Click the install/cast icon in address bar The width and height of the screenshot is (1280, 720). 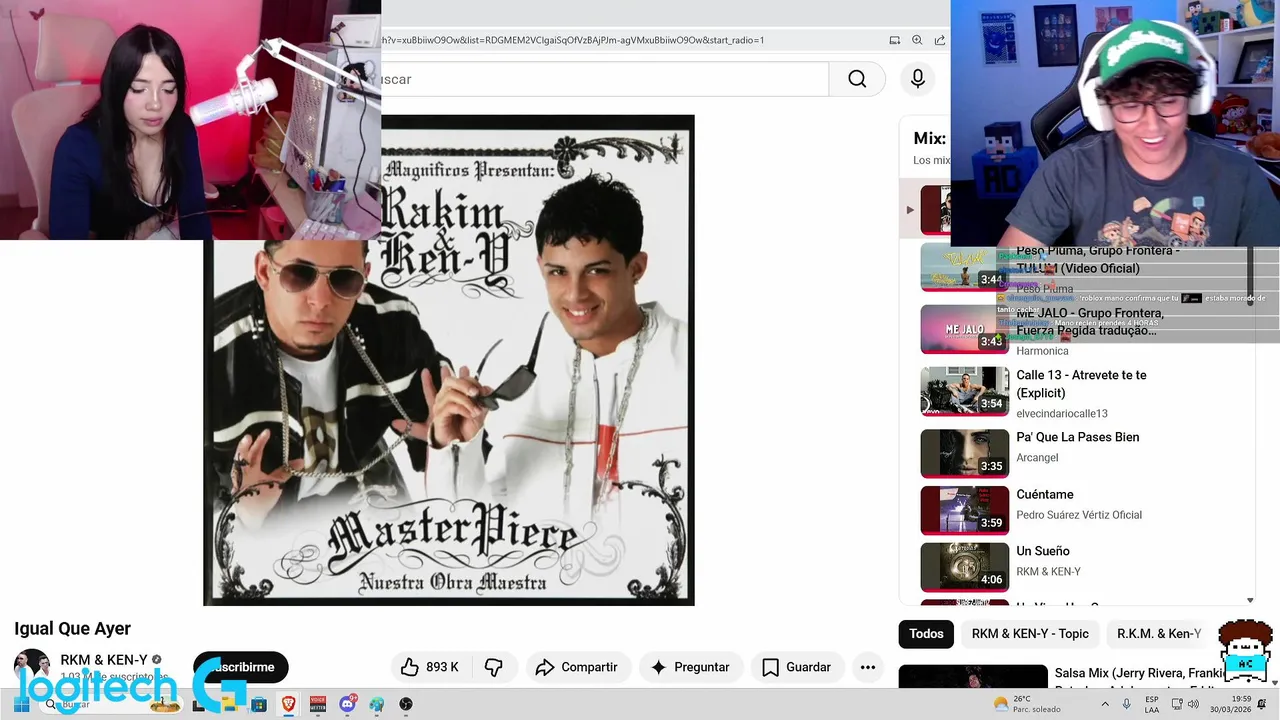[x=895, y=40]
